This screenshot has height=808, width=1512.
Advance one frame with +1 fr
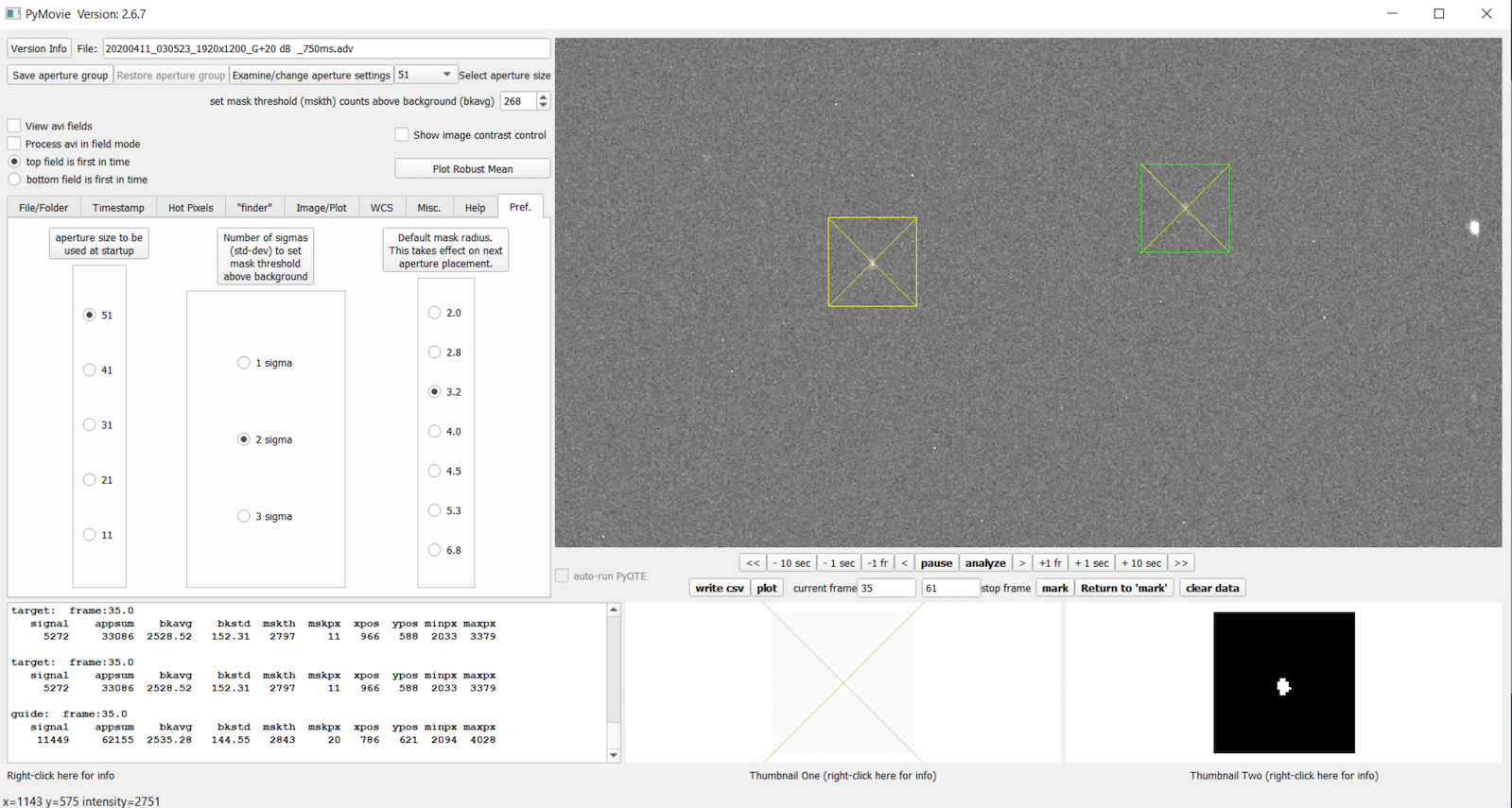1051,563
